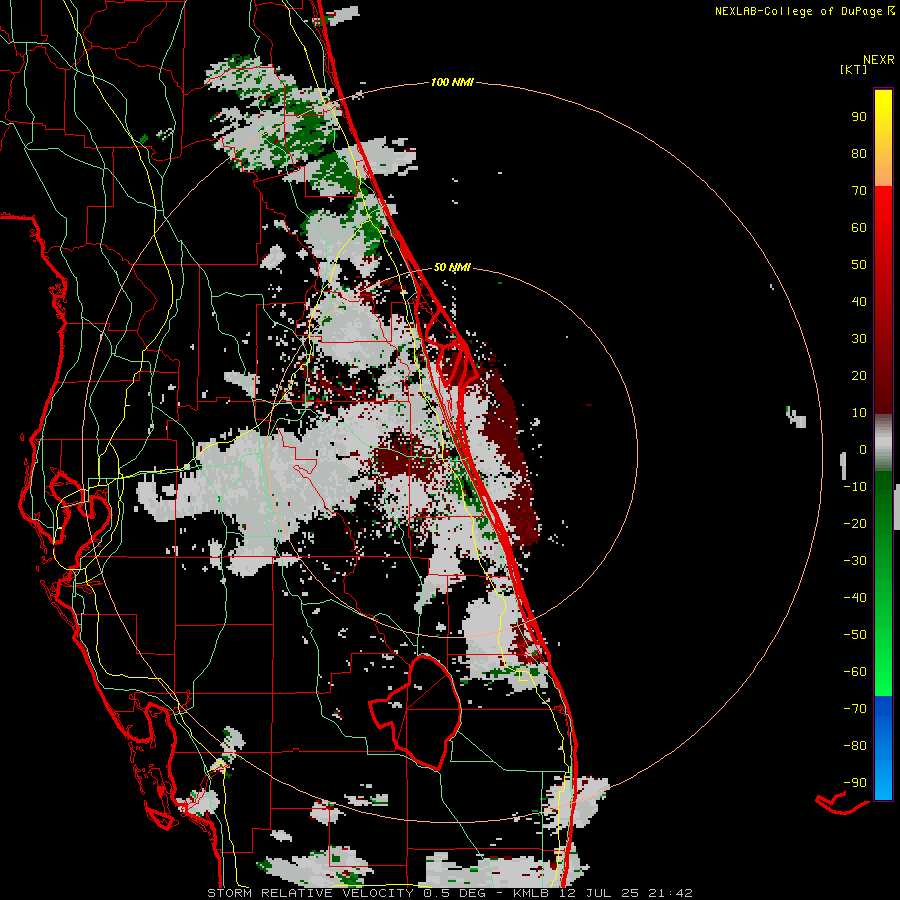Click the 50 NMI range ring label

[452, 267]
